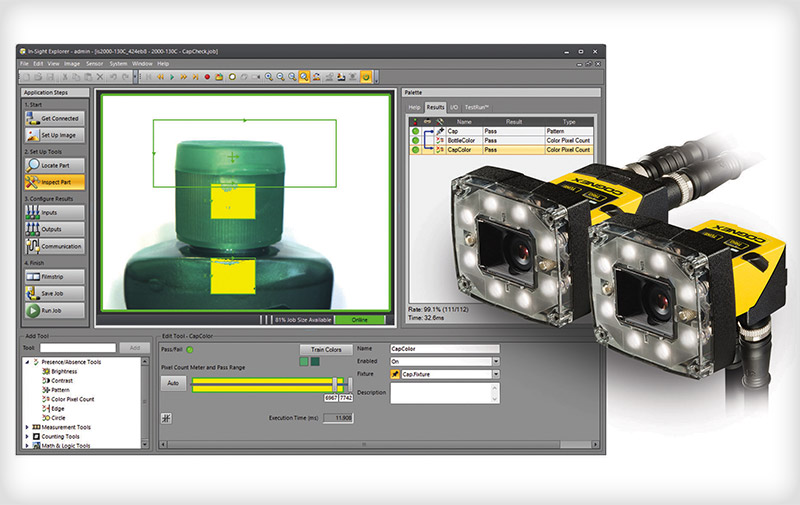Click the Name field containing CapColor

click(444, 349)
